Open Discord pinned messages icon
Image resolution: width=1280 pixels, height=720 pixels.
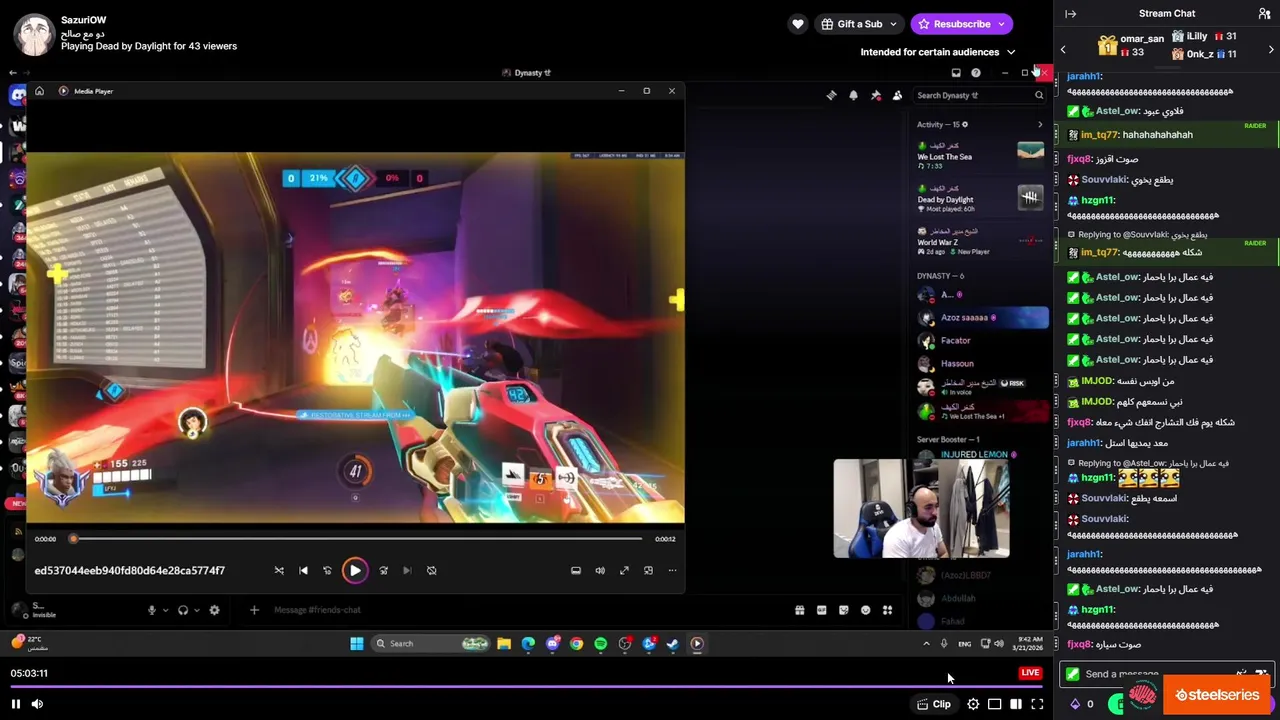pyautogui.click(x=875, y=95)
